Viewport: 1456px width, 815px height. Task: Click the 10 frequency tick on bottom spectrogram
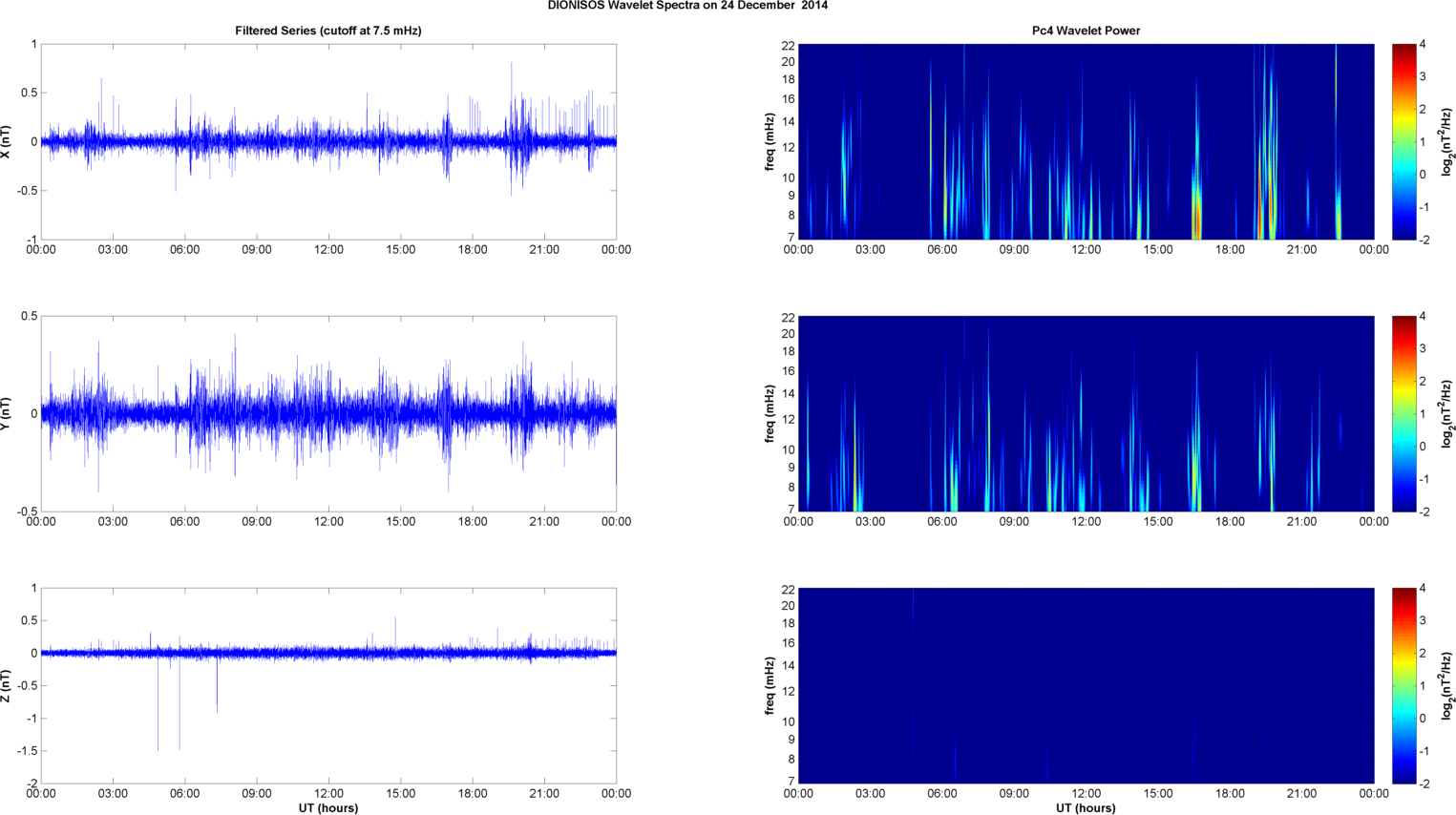tap(789, 721)
